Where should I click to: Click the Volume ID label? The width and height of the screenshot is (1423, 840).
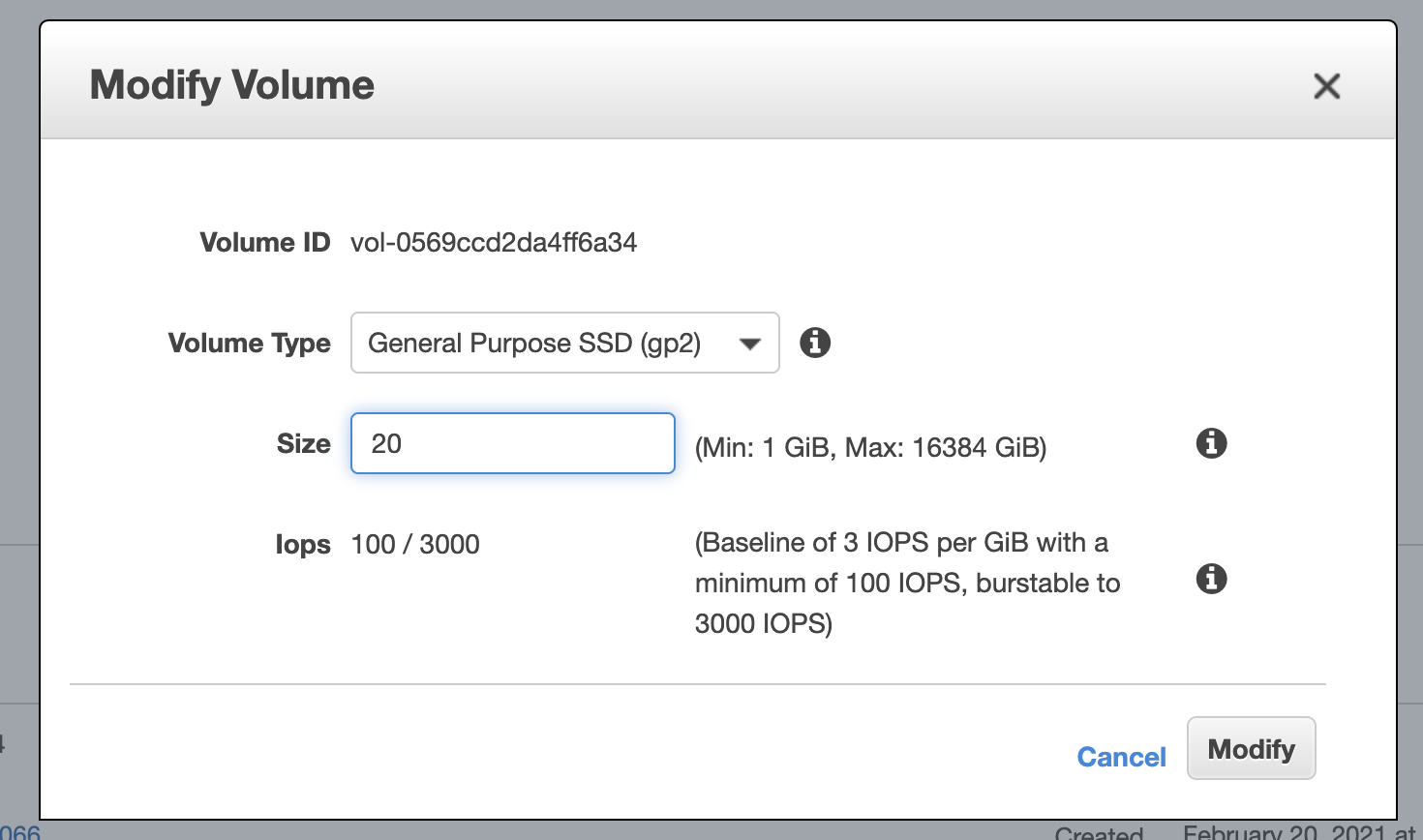coord(264,242)
